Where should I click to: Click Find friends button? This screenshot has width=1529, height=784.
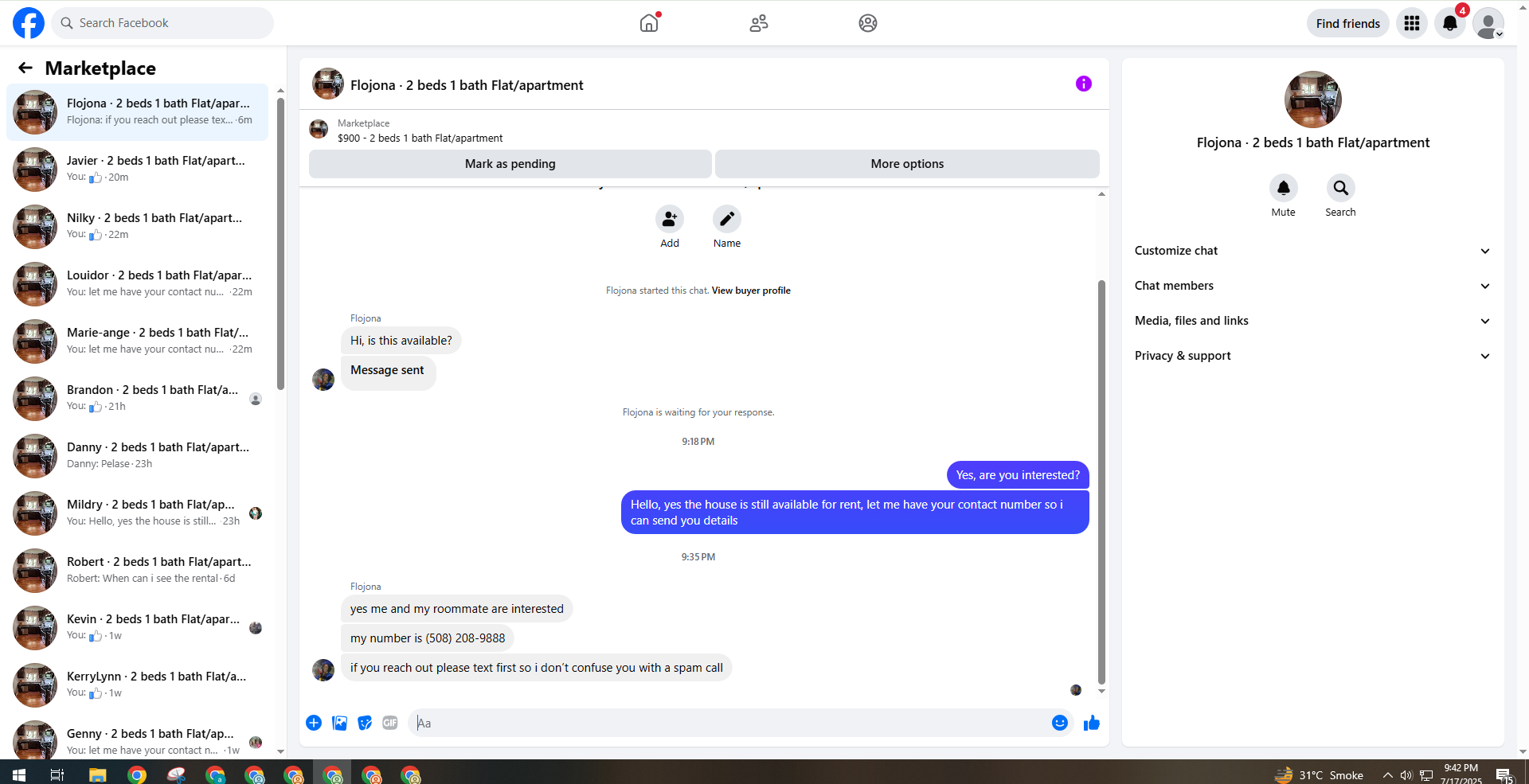tap(1348, 23)
